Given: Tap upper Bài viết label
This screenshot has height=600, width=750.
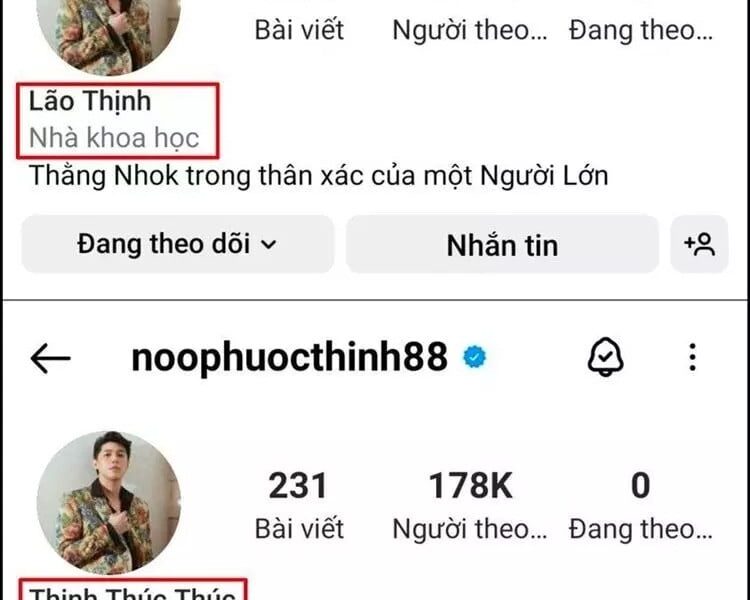Looking at the screenshot, I should coord(299,30).
